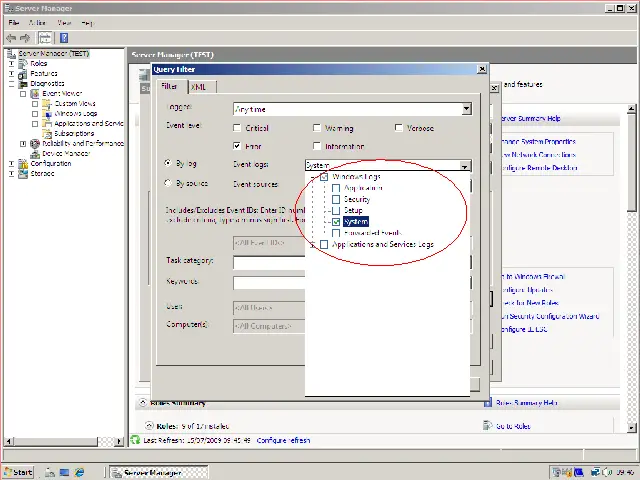Open the File menu
640x480 pixels.
[13, 23]
